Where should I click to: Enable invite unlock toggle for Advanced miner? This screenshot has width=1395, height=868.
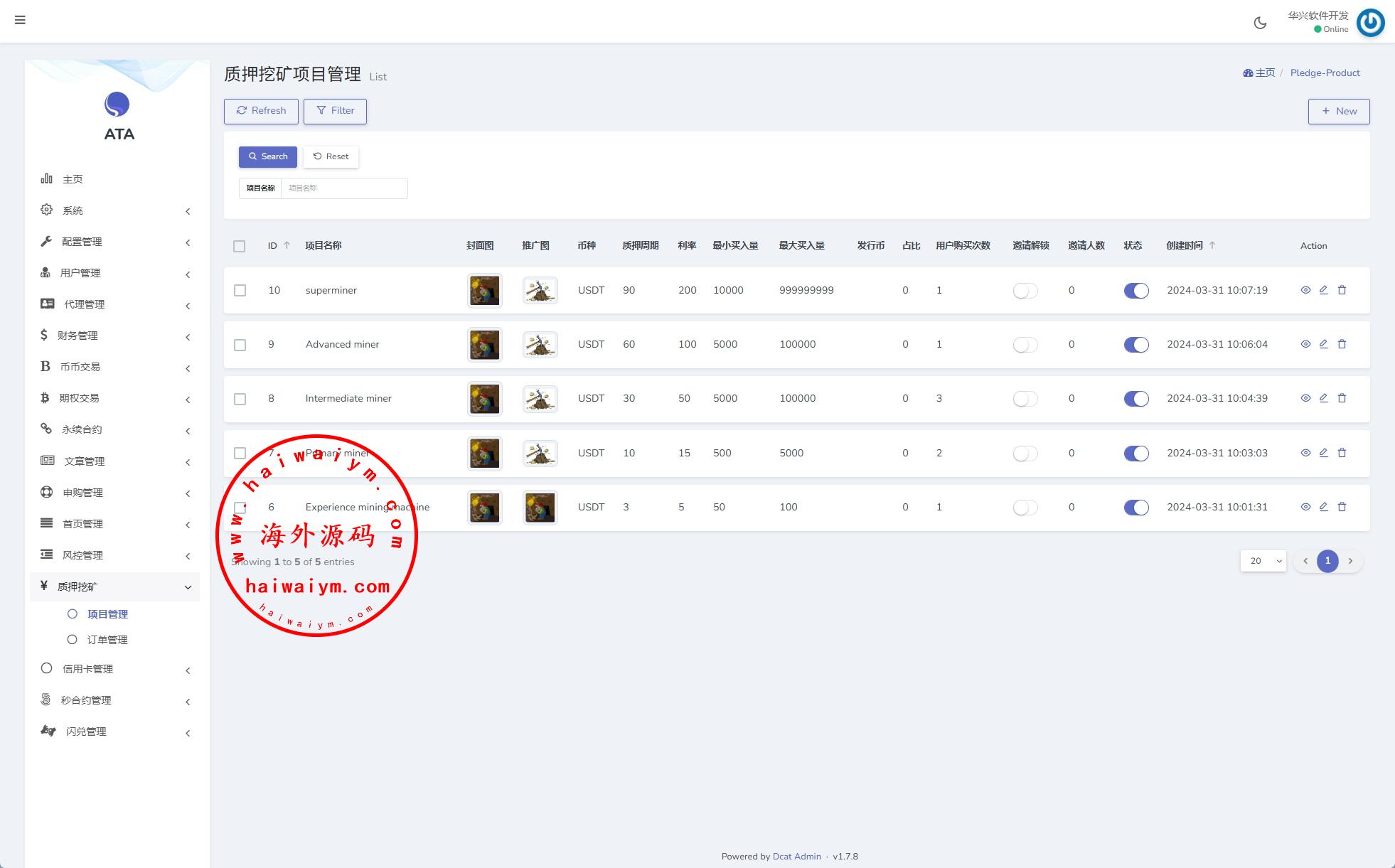(x=1025, y=345)
